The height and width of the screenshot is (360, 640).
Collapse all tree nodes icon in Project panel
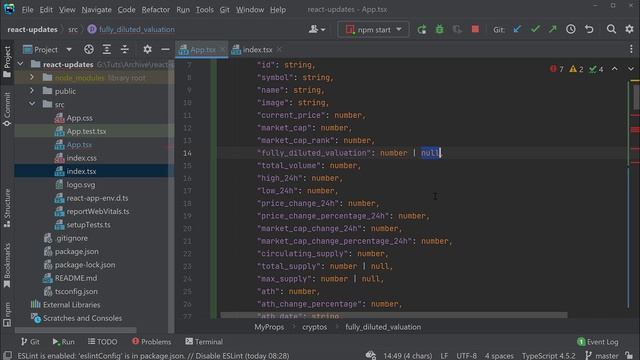[x=124, y=49]
